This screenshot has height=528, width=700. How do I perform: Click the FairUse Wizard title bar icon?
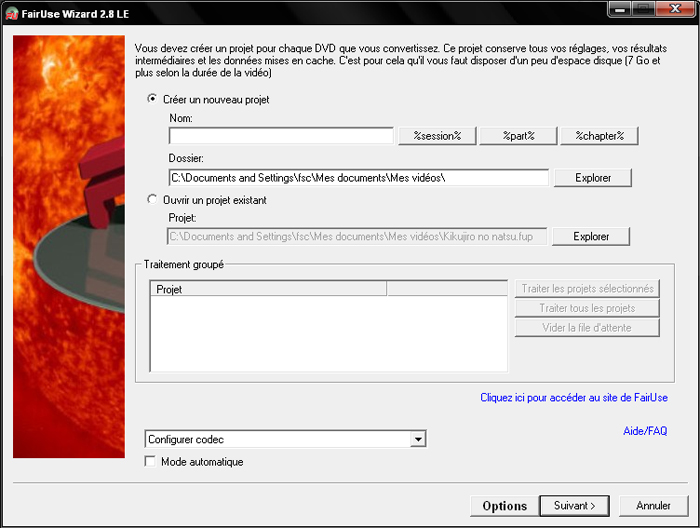coord(12,14)
